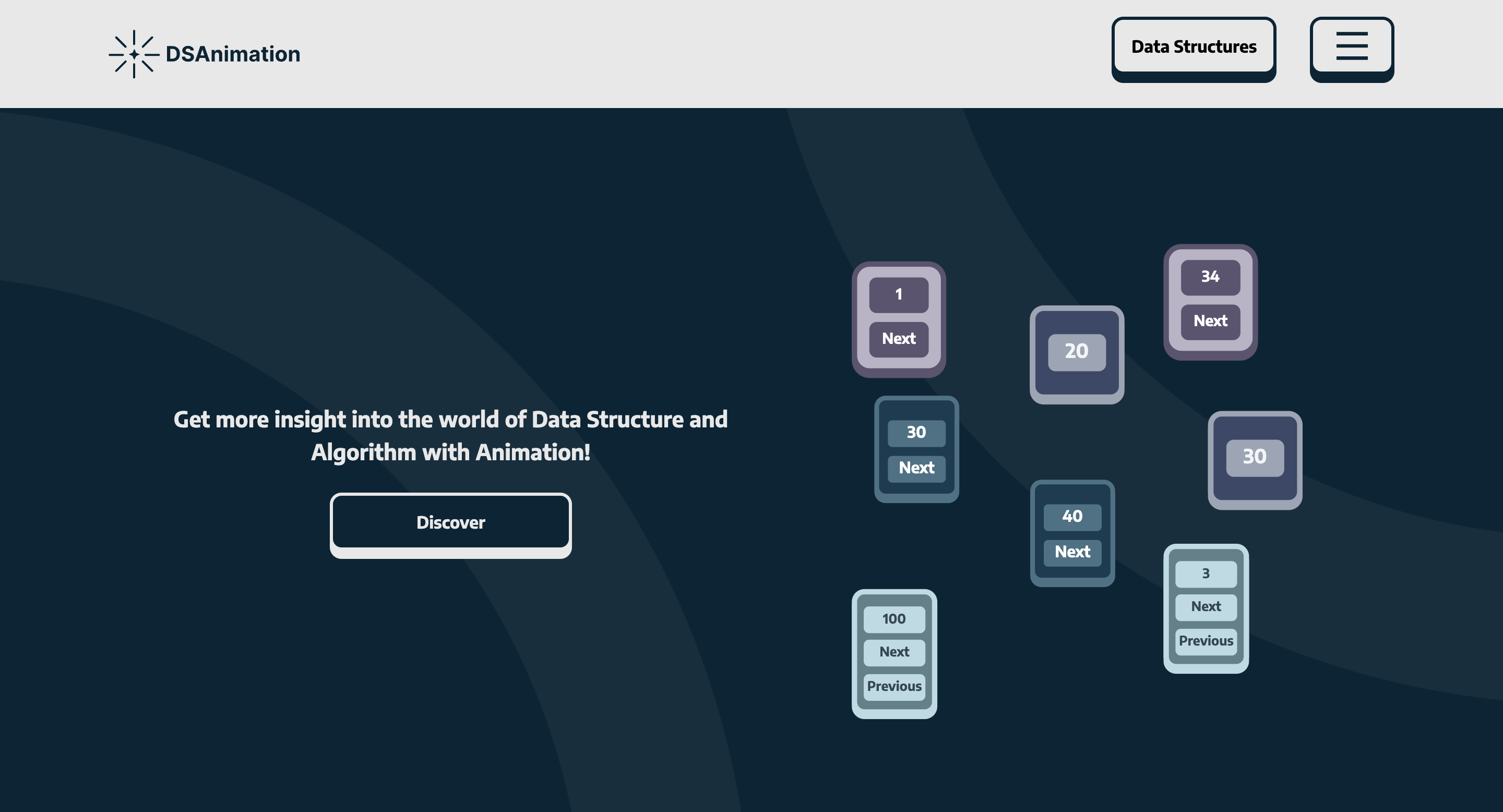Click the DSAnimation starburst logo icon
The width and height of the screenshot is (1503, 812).
click(x=134, y=54)
